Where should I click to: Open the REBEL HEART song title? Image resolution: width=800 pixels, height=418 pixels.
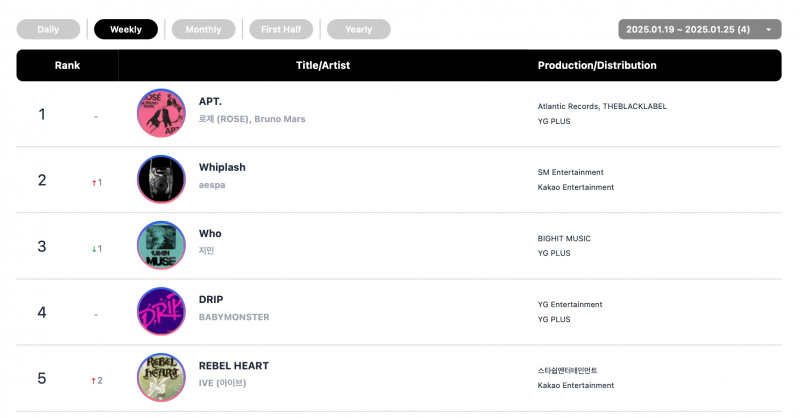234,366
